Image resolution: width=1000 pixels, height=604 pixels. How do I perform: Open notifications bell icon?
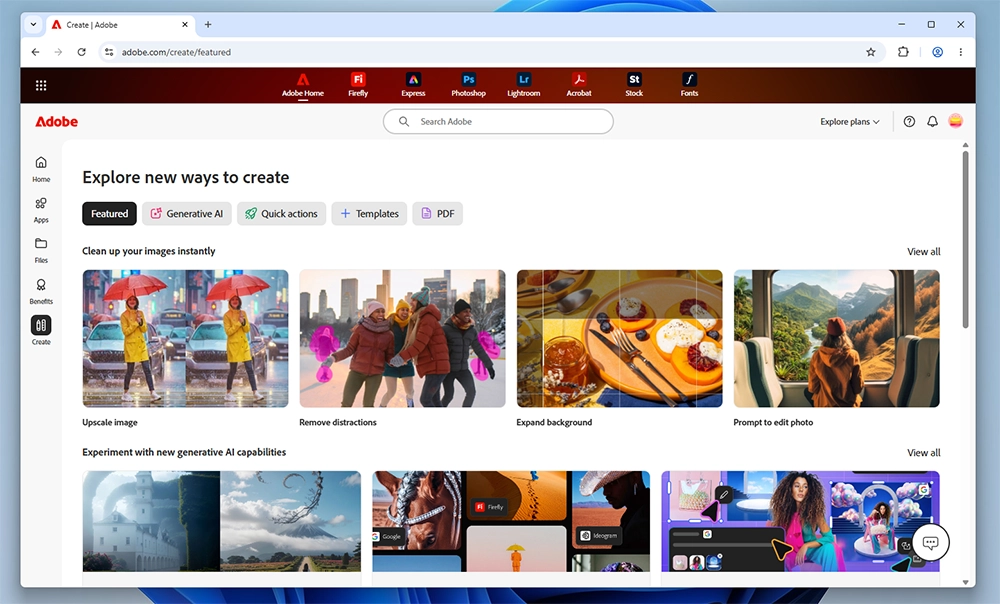click(932, 121)
